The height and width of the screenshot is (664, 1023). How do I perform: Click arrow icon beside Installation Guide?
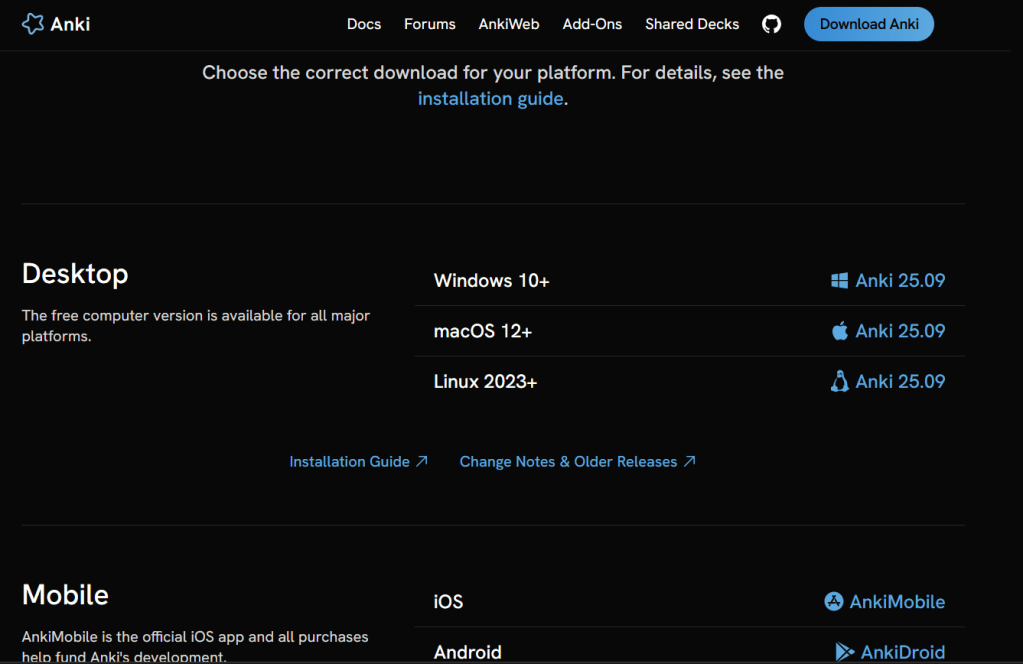tap(422, 461)
